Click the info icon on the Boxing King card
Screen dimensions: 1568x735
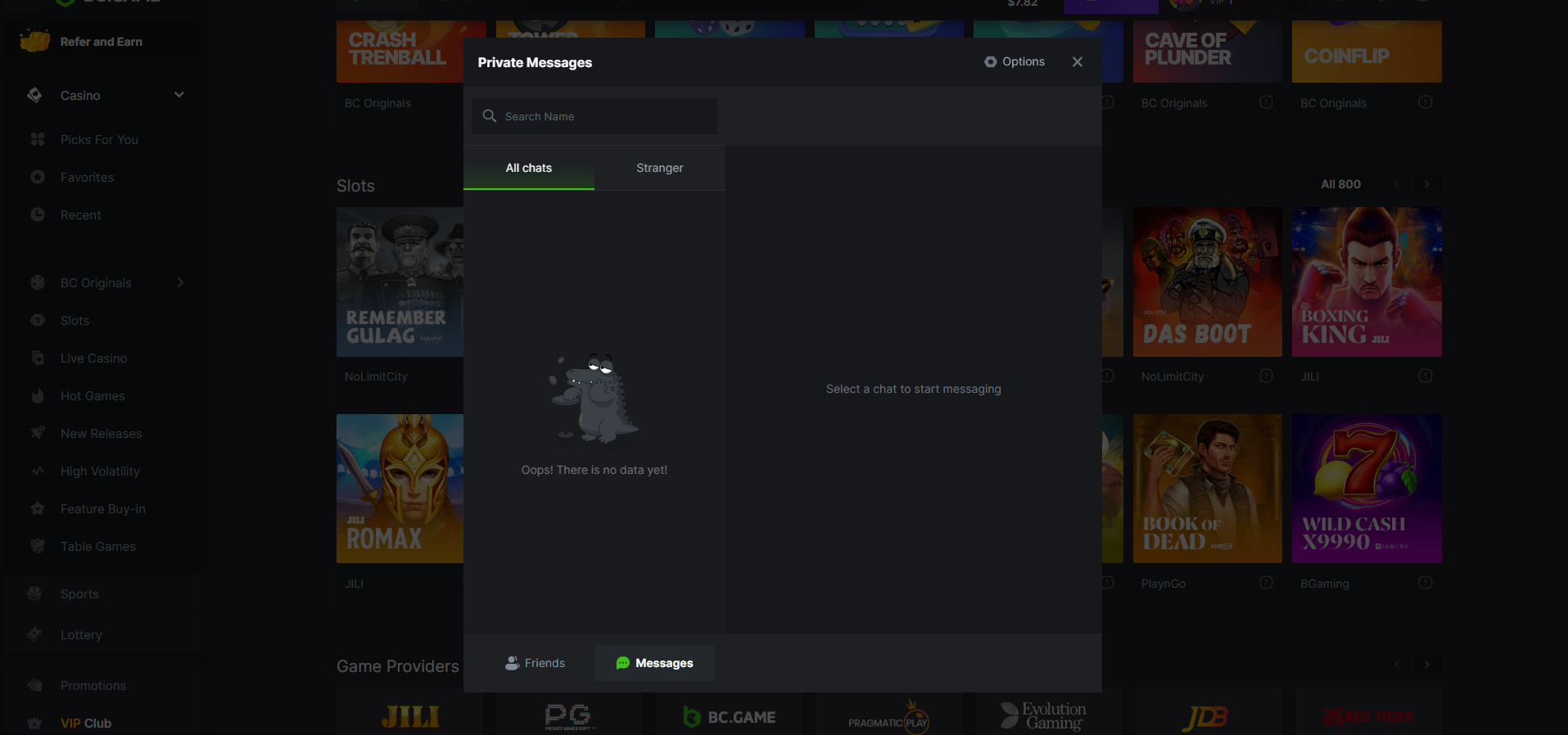[1426, 376]
